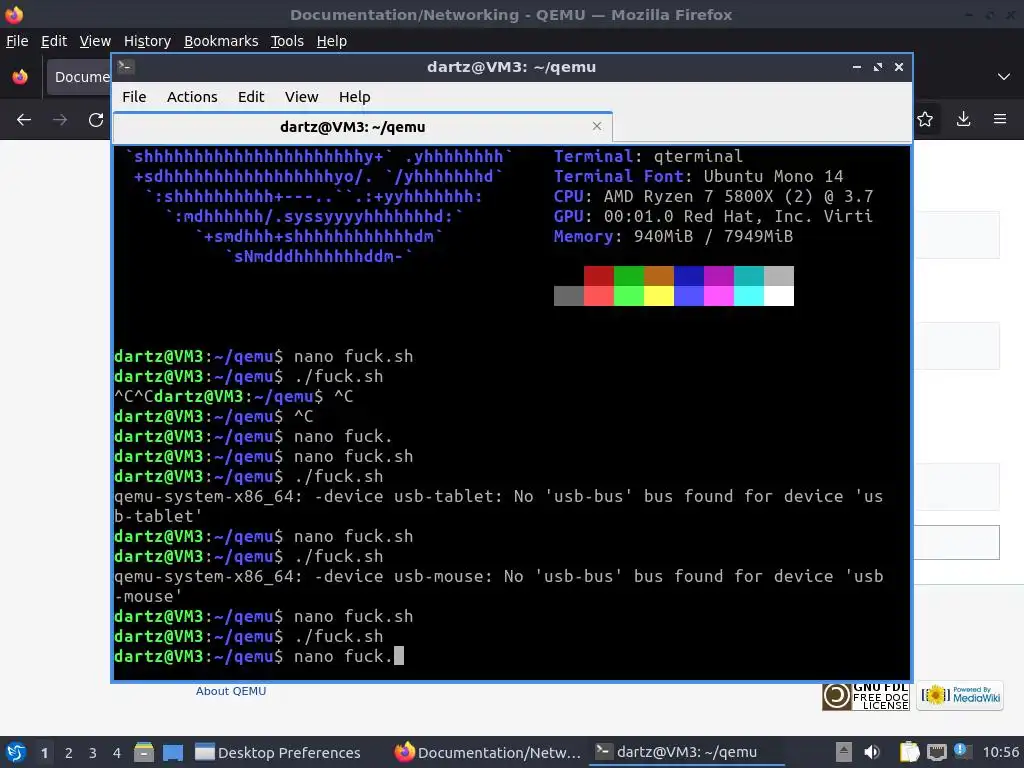Open the terminal's View menu

[x=301, y=97]
